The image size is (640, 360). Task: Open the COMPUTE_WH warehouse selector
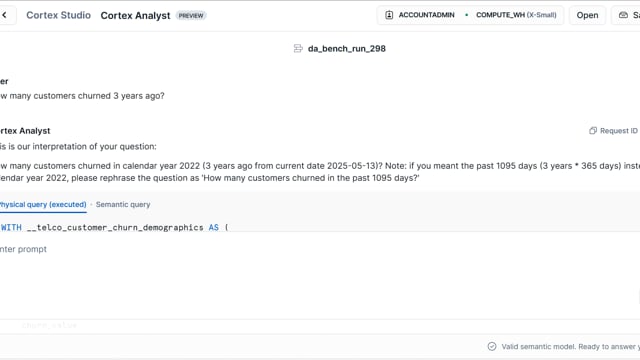click(516, 15)
